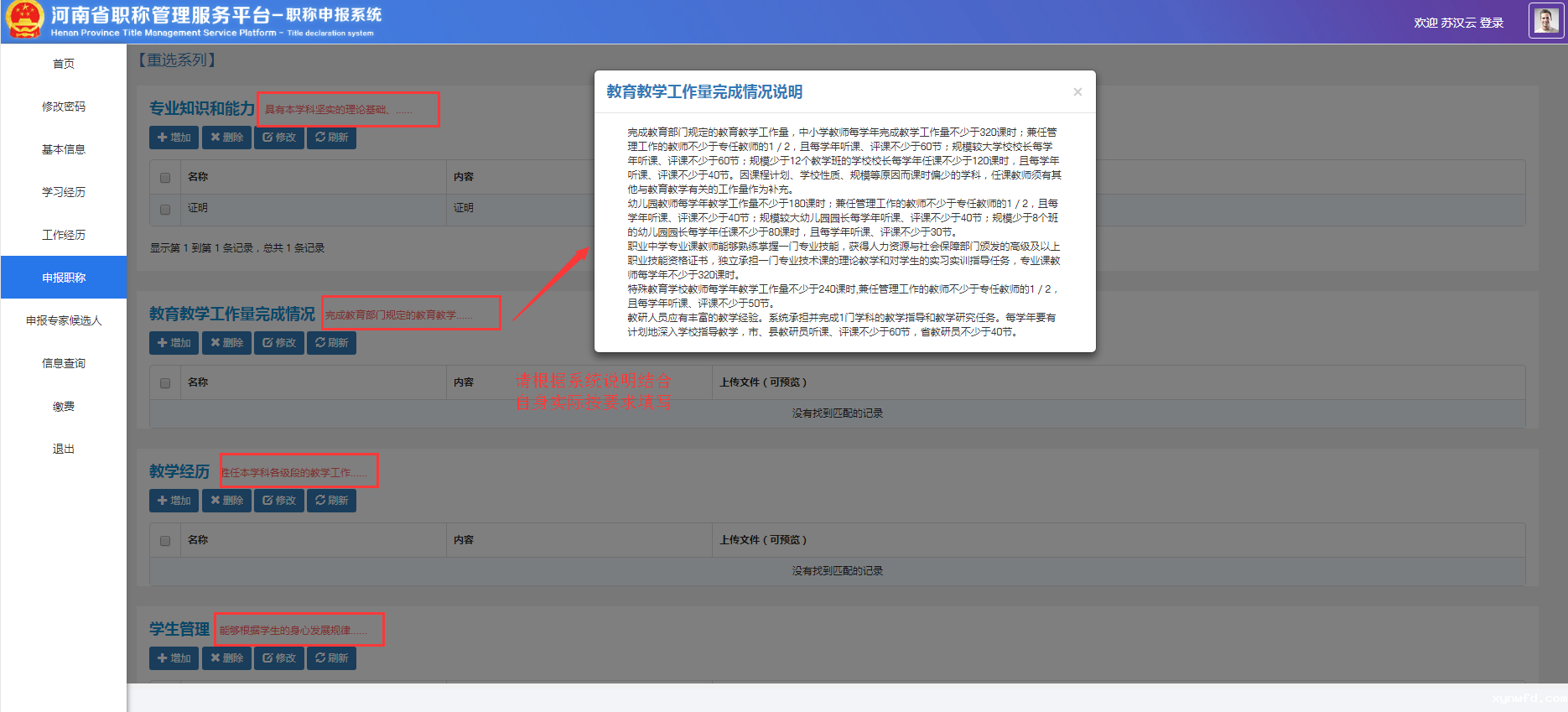The height and width of the screenshot is (712, 1568).
Task: Click 删除 in the 教学经历 section
Action: click(x=226, y=501)
